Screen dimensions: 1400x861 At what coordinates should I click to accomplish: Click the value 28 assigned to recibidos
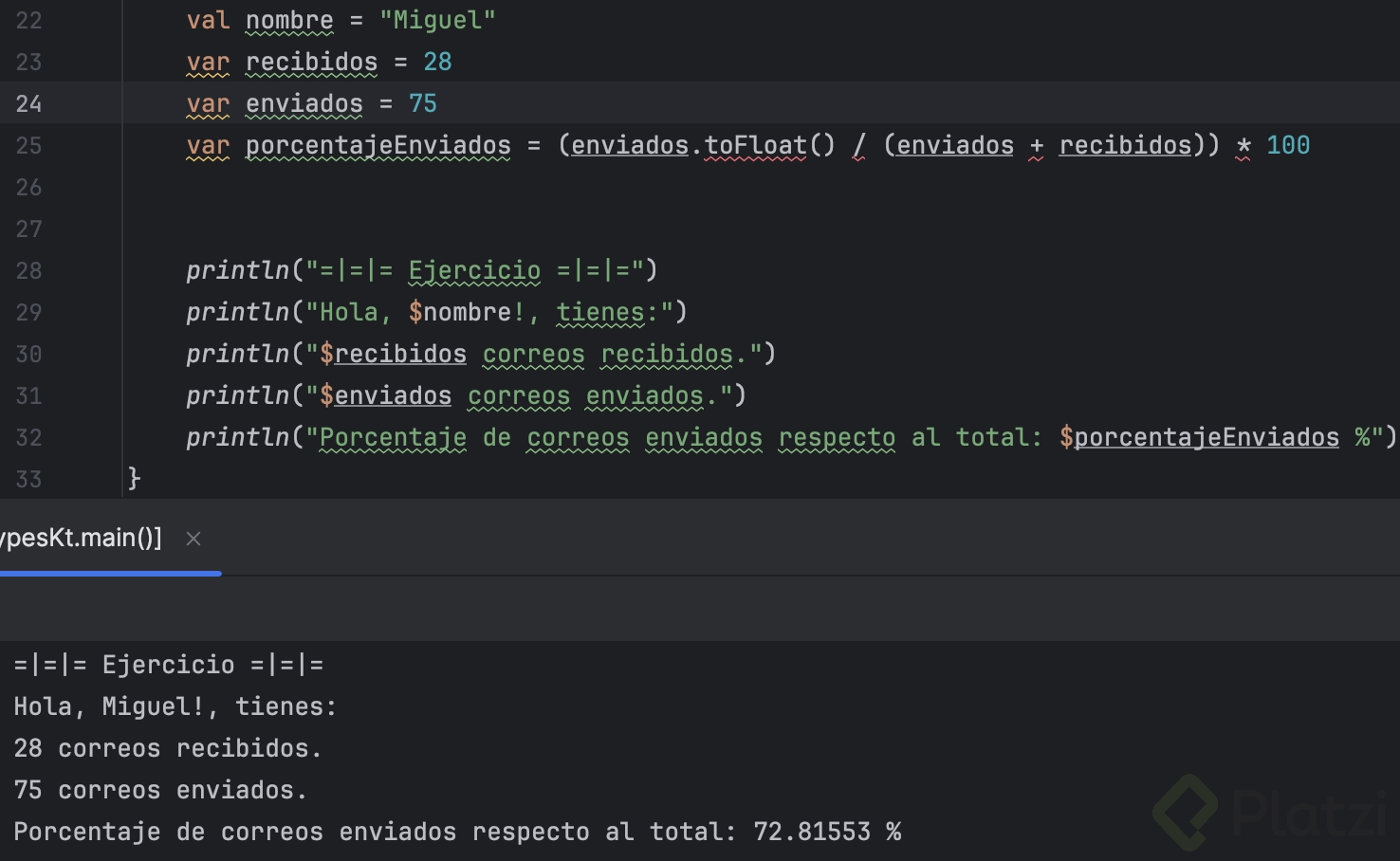coord(437,62)
